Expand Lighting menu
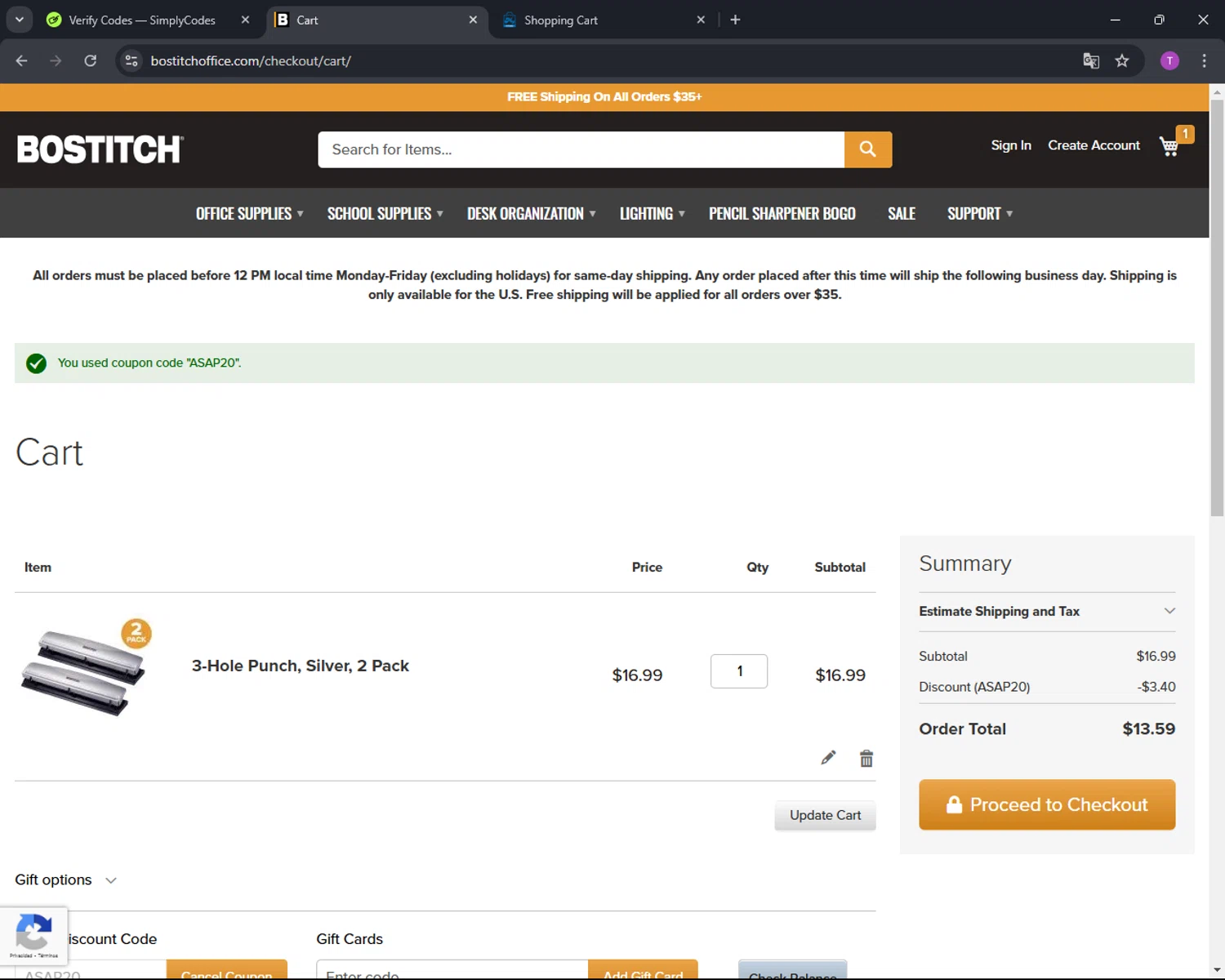 [x=653, y=213]
